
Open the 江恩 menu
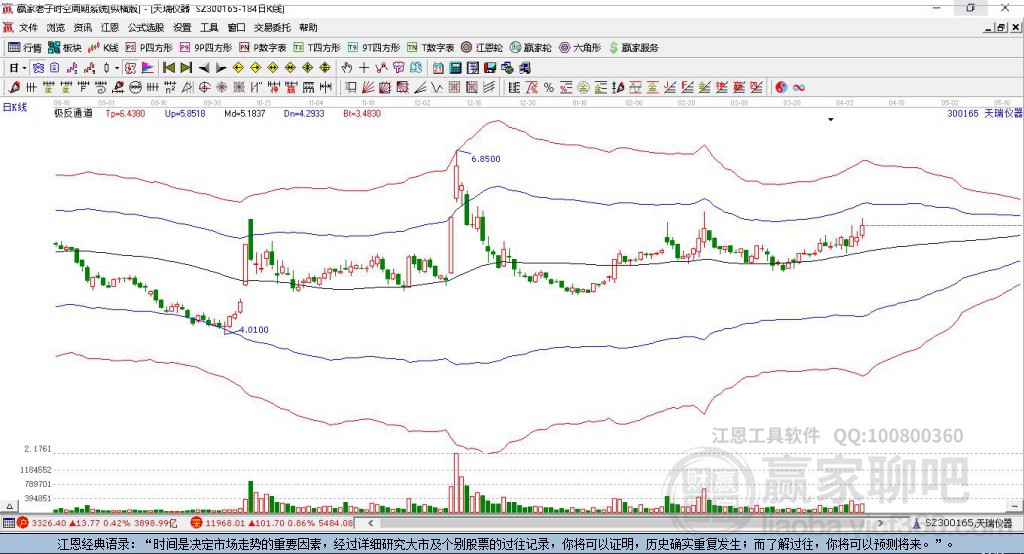pos(110,27)
